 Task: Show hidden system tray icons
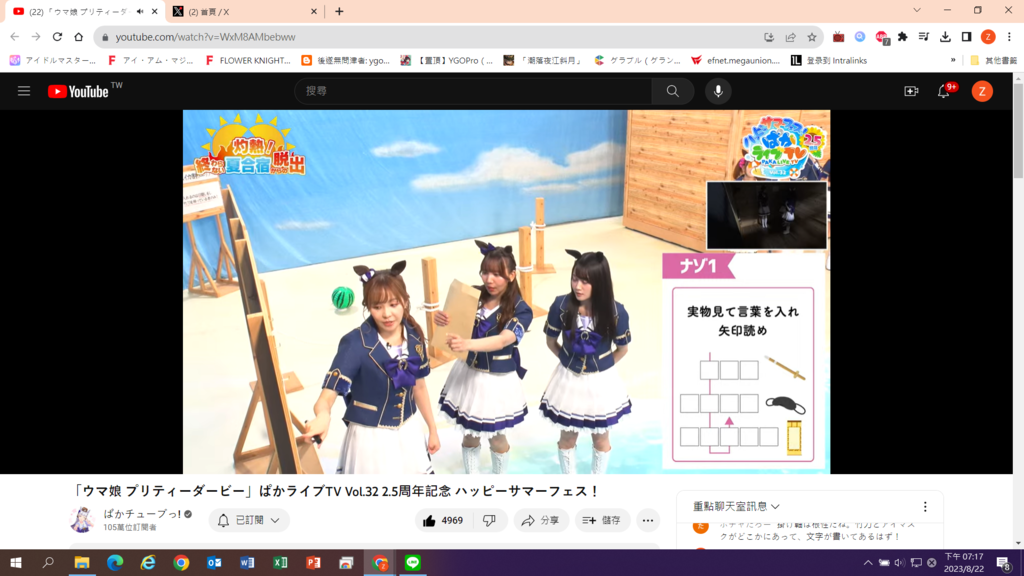pyautogui.click(x=868, y=562)
